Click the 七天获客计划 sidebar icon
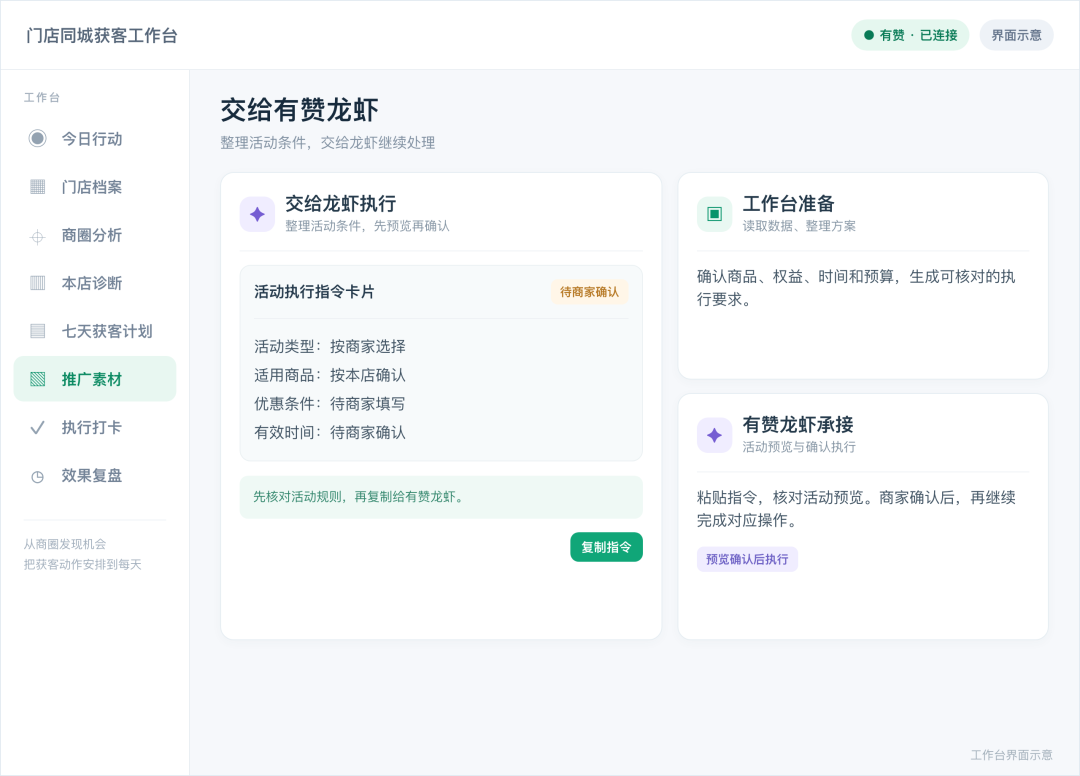1080x776 pixels. [38, 331]
